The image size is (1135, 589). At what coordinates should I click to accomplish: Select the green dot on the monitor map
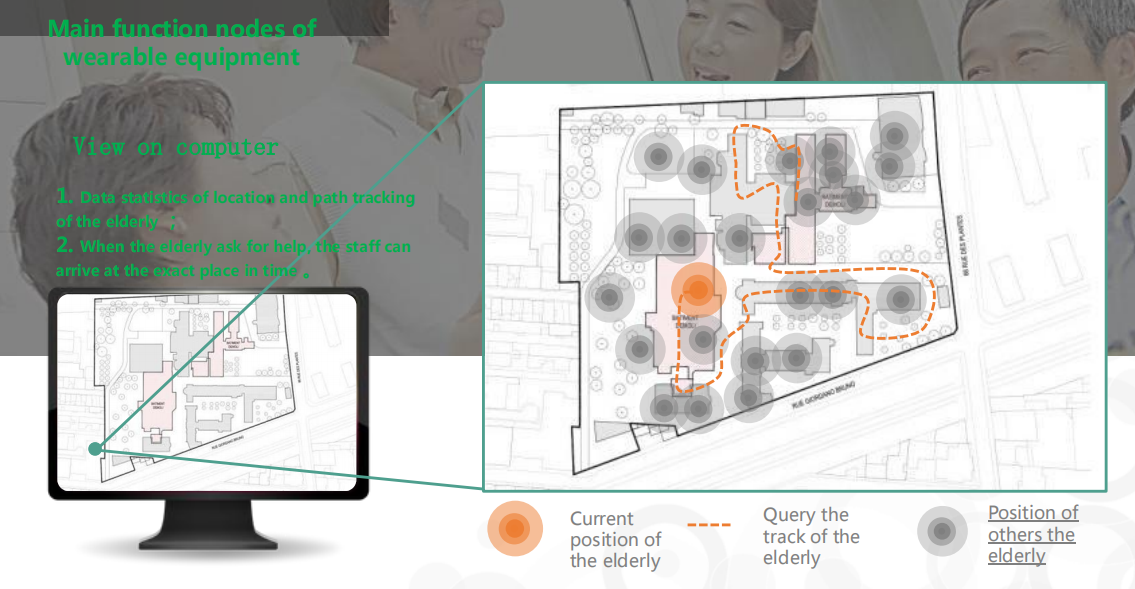click(x=95, y=449)
